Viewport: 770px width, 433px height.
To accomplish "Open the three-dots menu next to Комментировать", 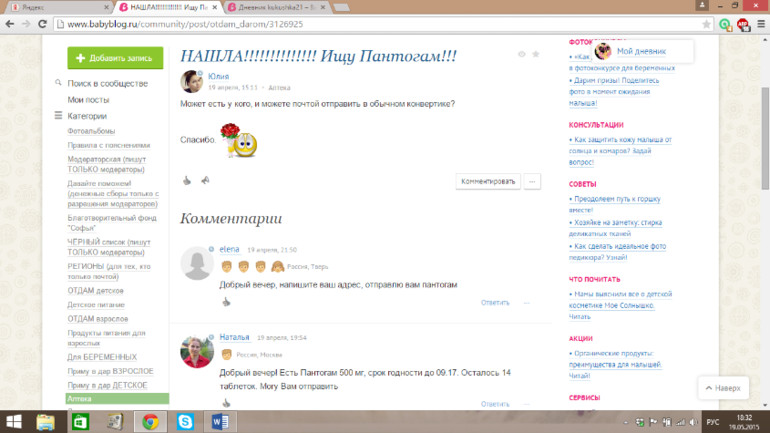I will point(533,181).
